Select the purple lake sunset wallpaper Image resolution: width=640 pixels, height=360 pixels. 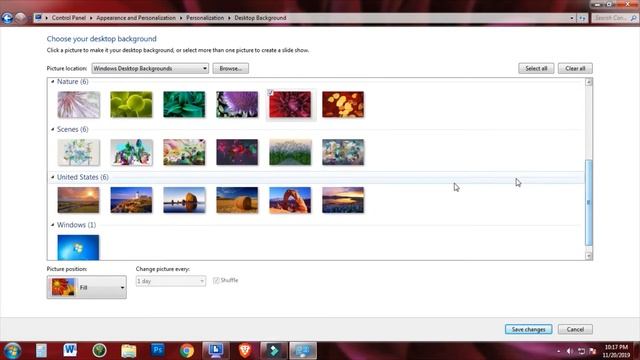click(x=343, y=200)
